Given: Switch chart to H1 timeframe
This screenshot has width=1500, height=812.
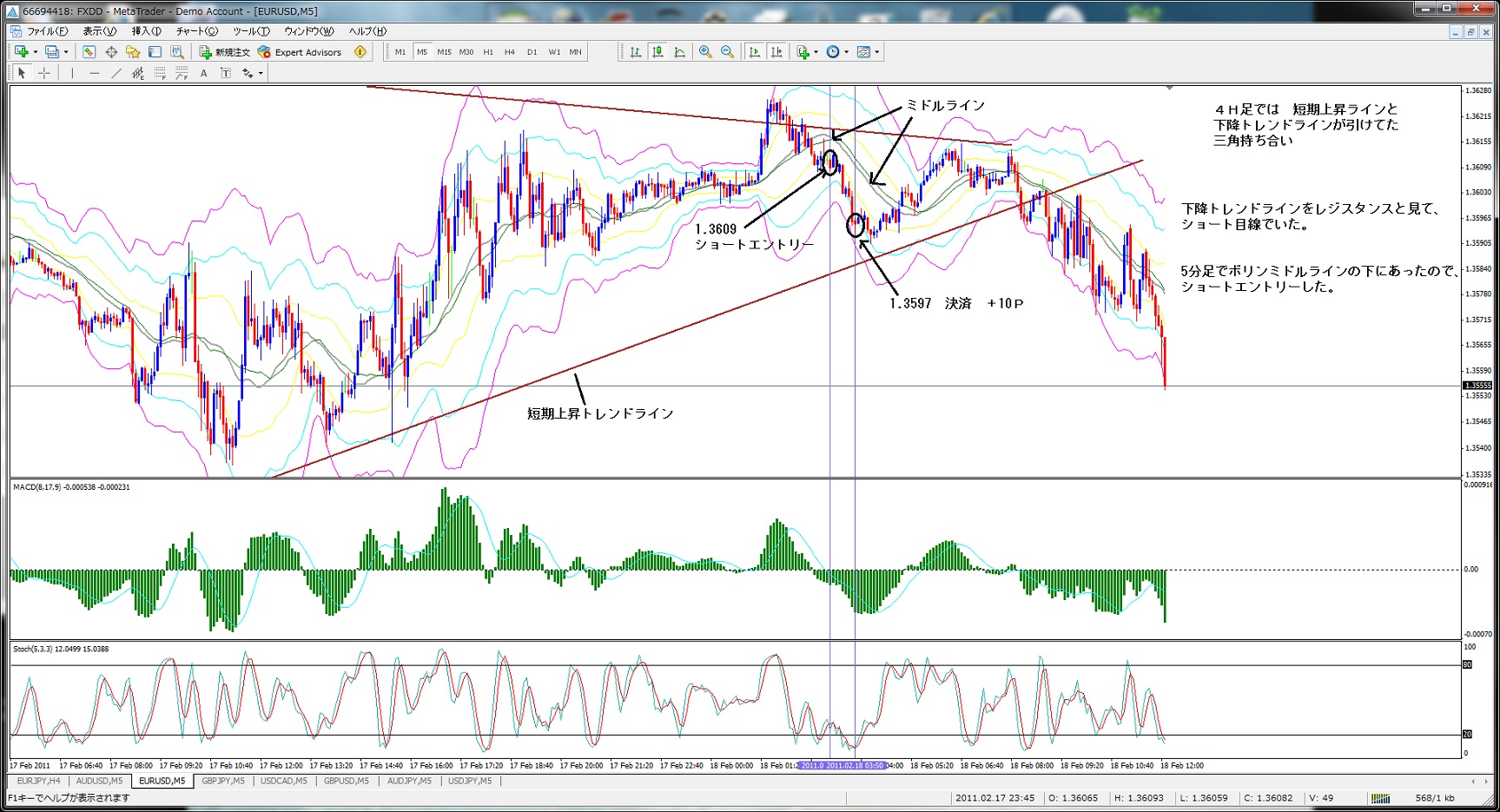Looking at the screenshot, I should tap(488, 52).
